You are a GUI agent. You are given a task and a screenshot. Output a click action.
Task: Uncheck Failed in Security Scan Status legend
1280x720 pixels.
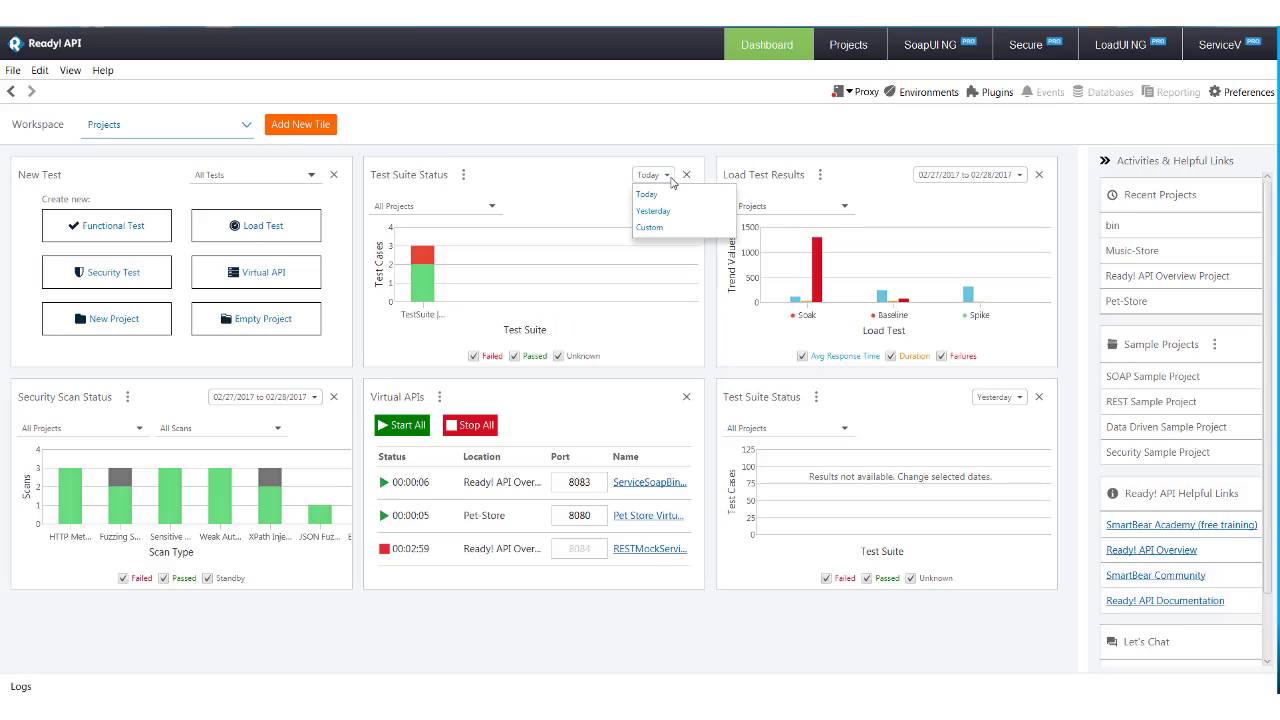click(x=123, y=578)
